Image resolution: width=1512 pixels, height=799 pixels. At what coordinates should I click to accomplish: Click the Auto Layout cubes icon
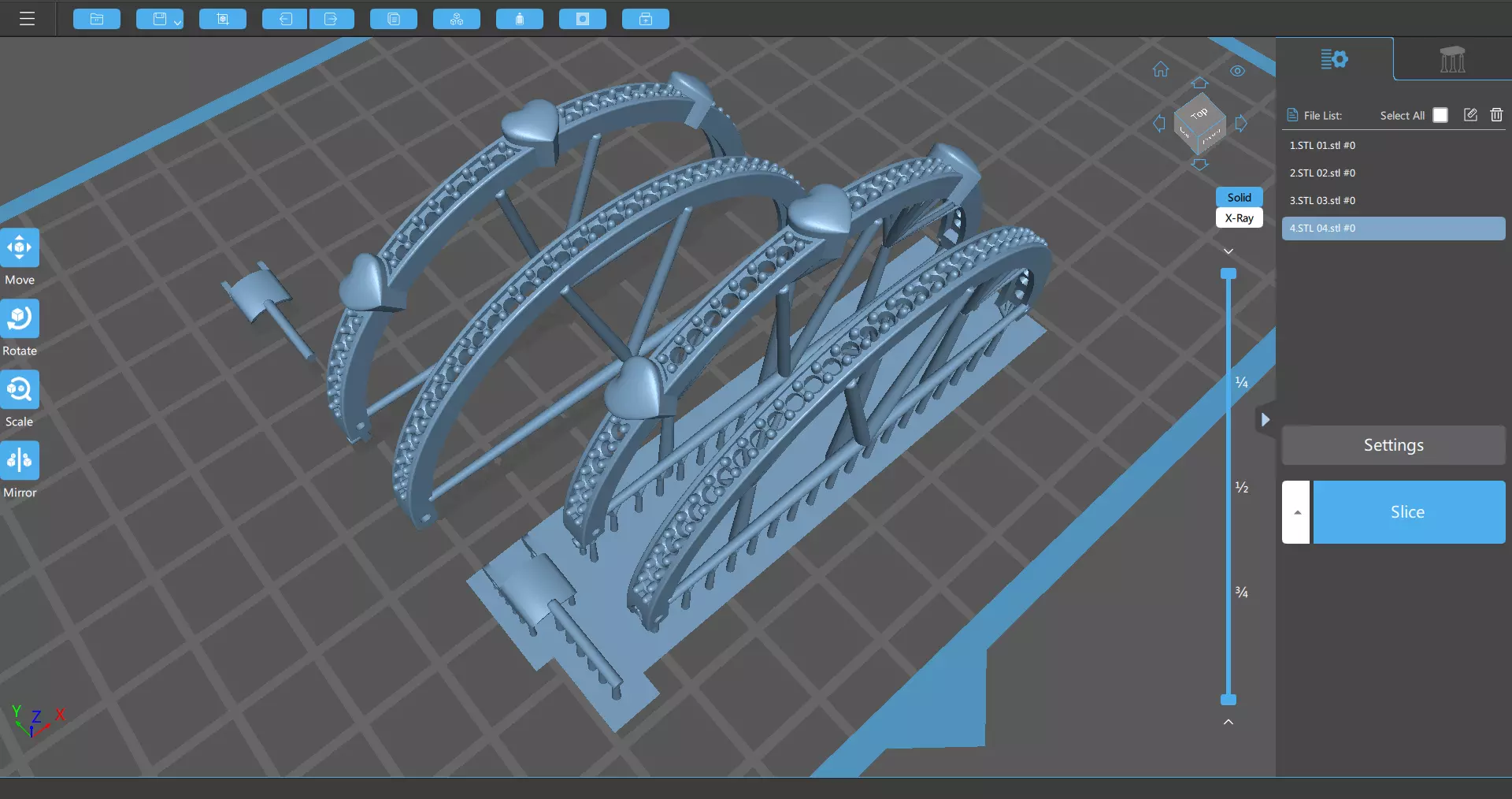point(457,19)
